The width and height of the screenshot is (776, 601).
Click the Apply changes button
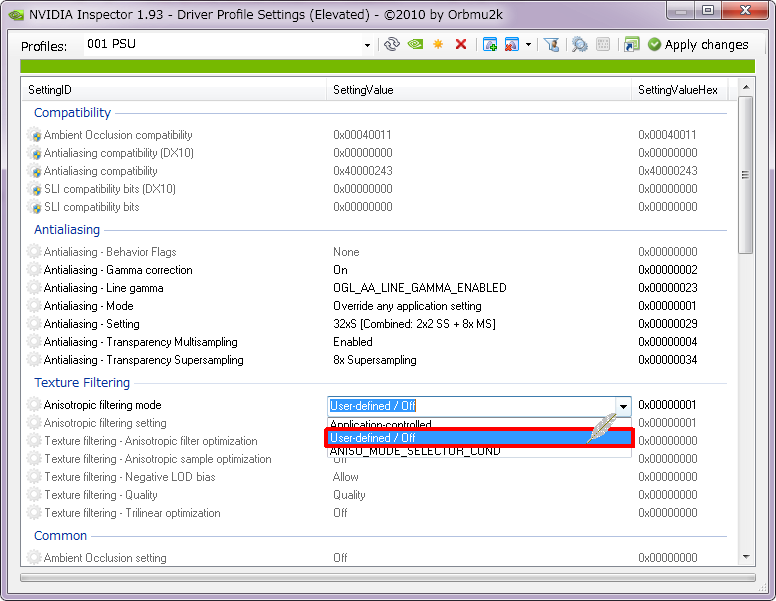click(x=698, y=45)
